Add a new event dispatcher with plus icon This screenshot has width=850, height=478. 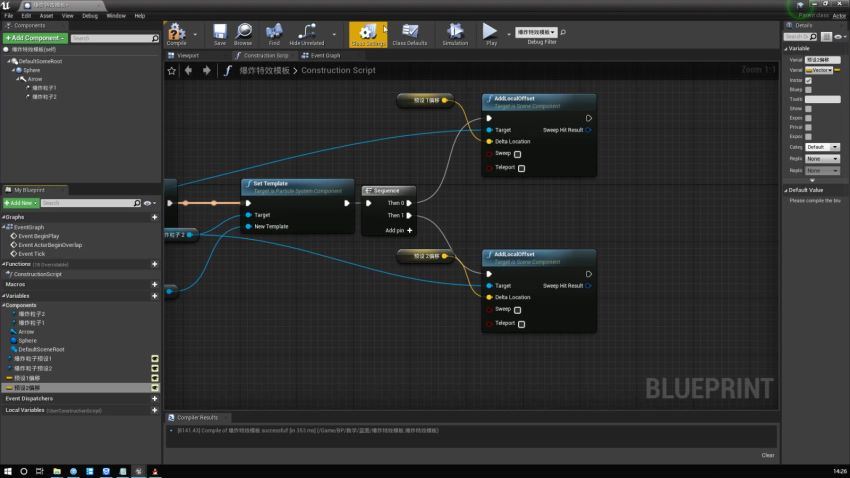[154, 398]
